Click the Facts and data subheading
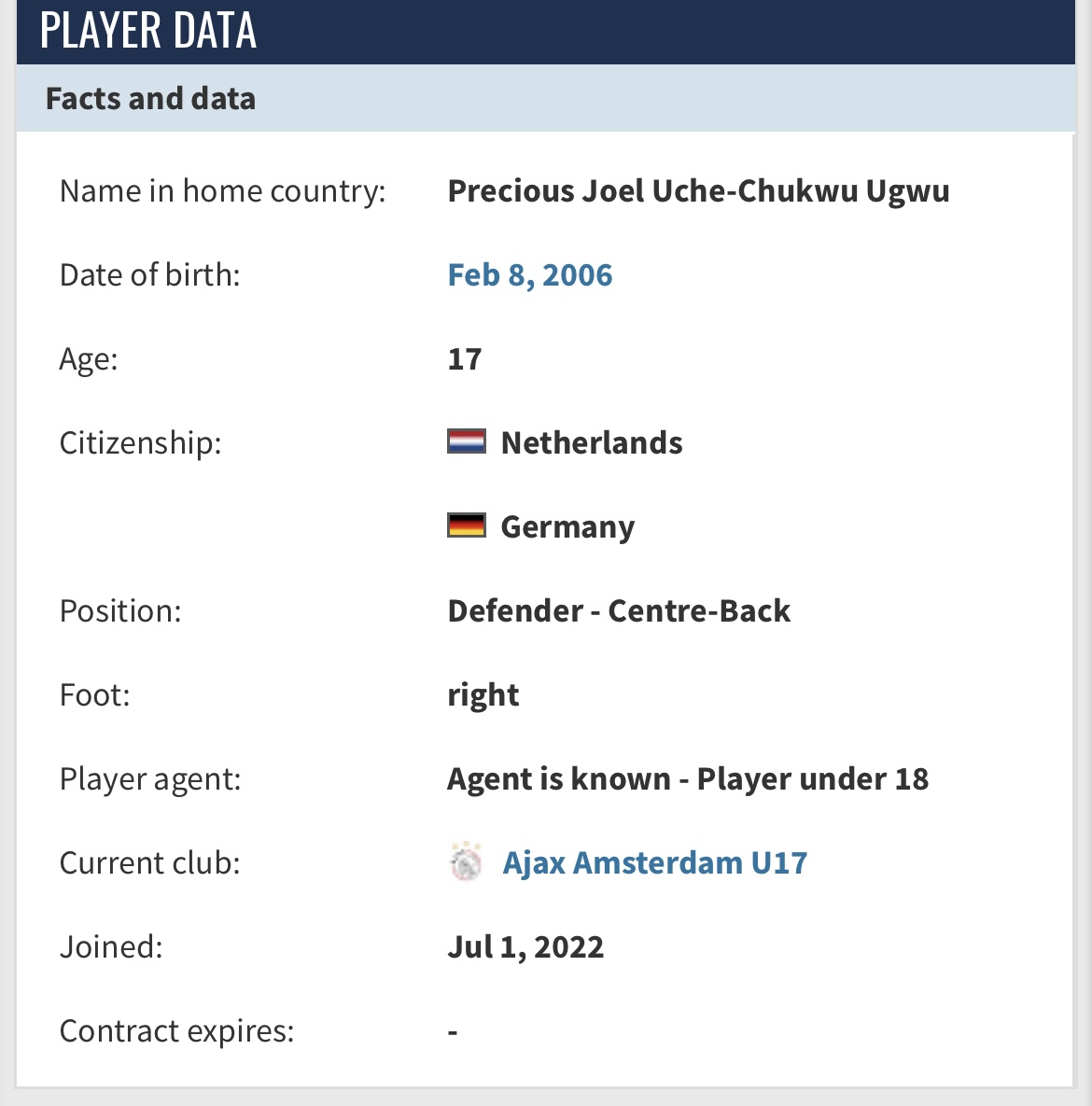Viewport: 1092px width, 1106px height. pos(150,98)
